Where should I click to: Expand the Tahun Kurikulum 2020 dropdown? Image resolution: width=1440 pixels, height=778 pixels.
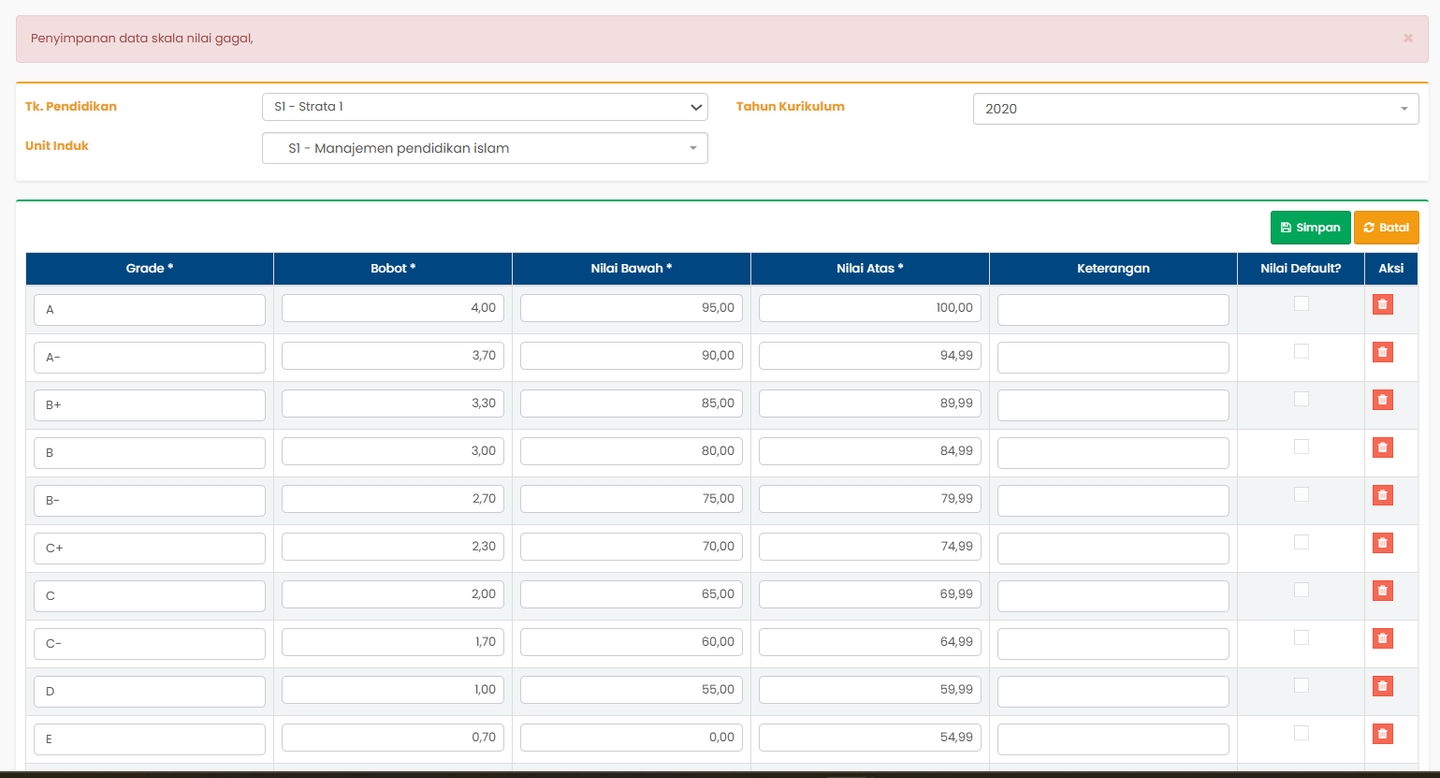[x=1195, y=109]
